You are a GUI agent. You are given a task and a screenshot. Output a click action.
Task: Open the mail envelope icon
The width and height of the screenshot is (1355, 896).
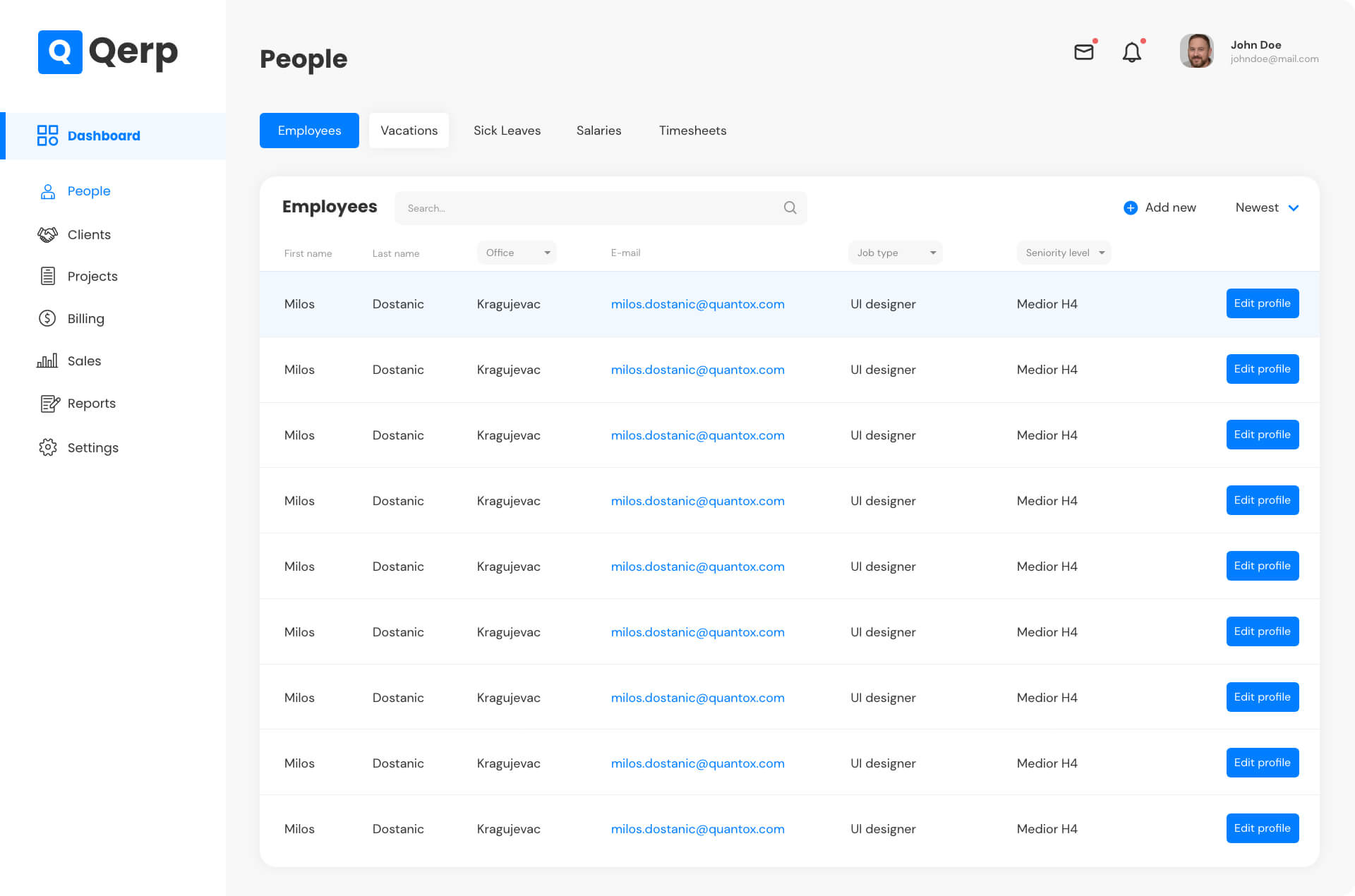[x=1083, y=52]
